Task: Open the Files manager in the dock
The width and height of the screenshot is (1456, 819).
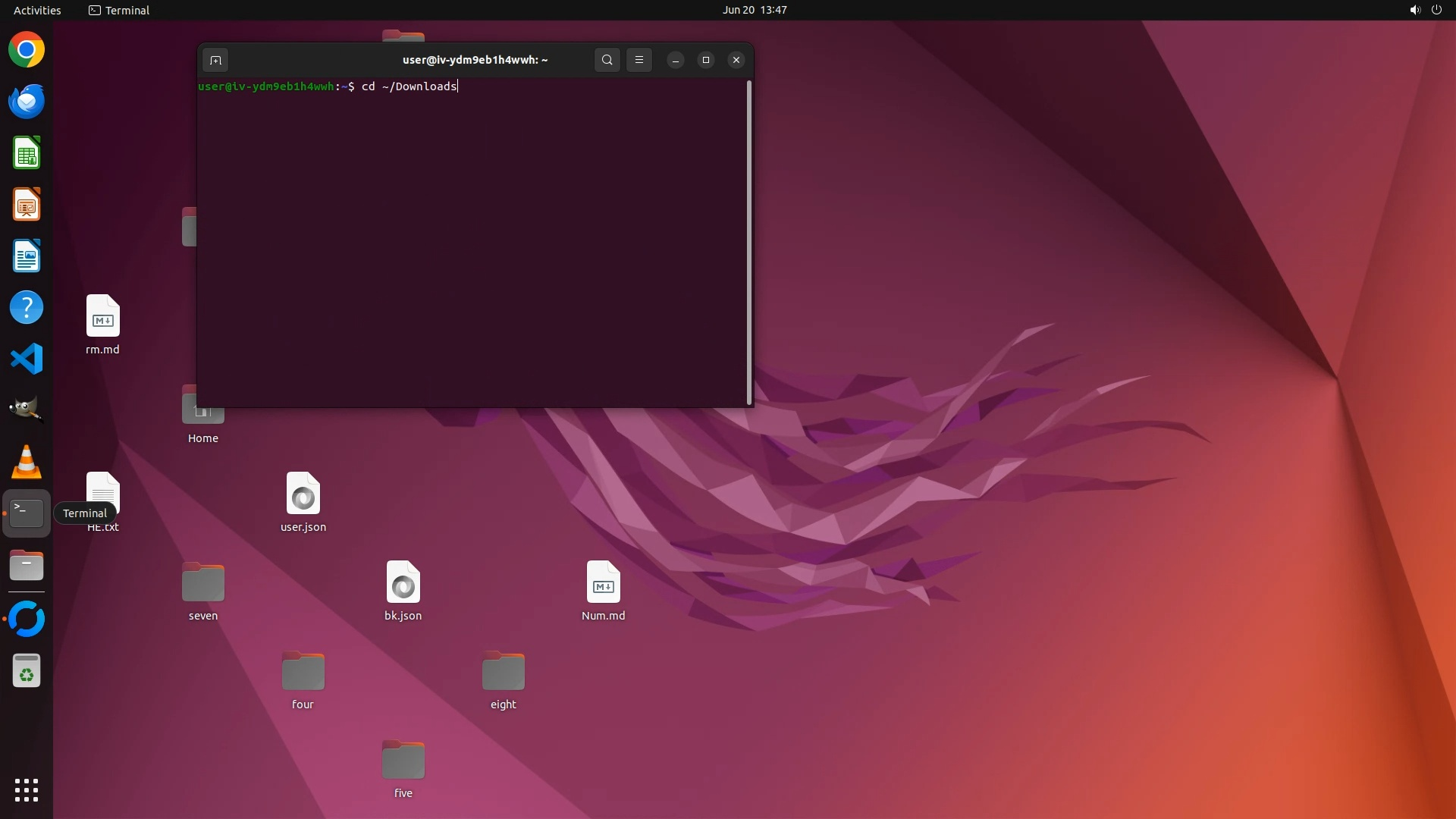Action: pos(27,566)
